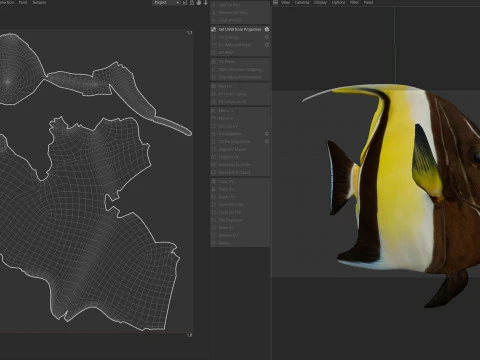Image resolution: width=480 pixels, height=360 pixels.
Task: Open the Paint menu in the UV editor
Action: click(23, 2)
